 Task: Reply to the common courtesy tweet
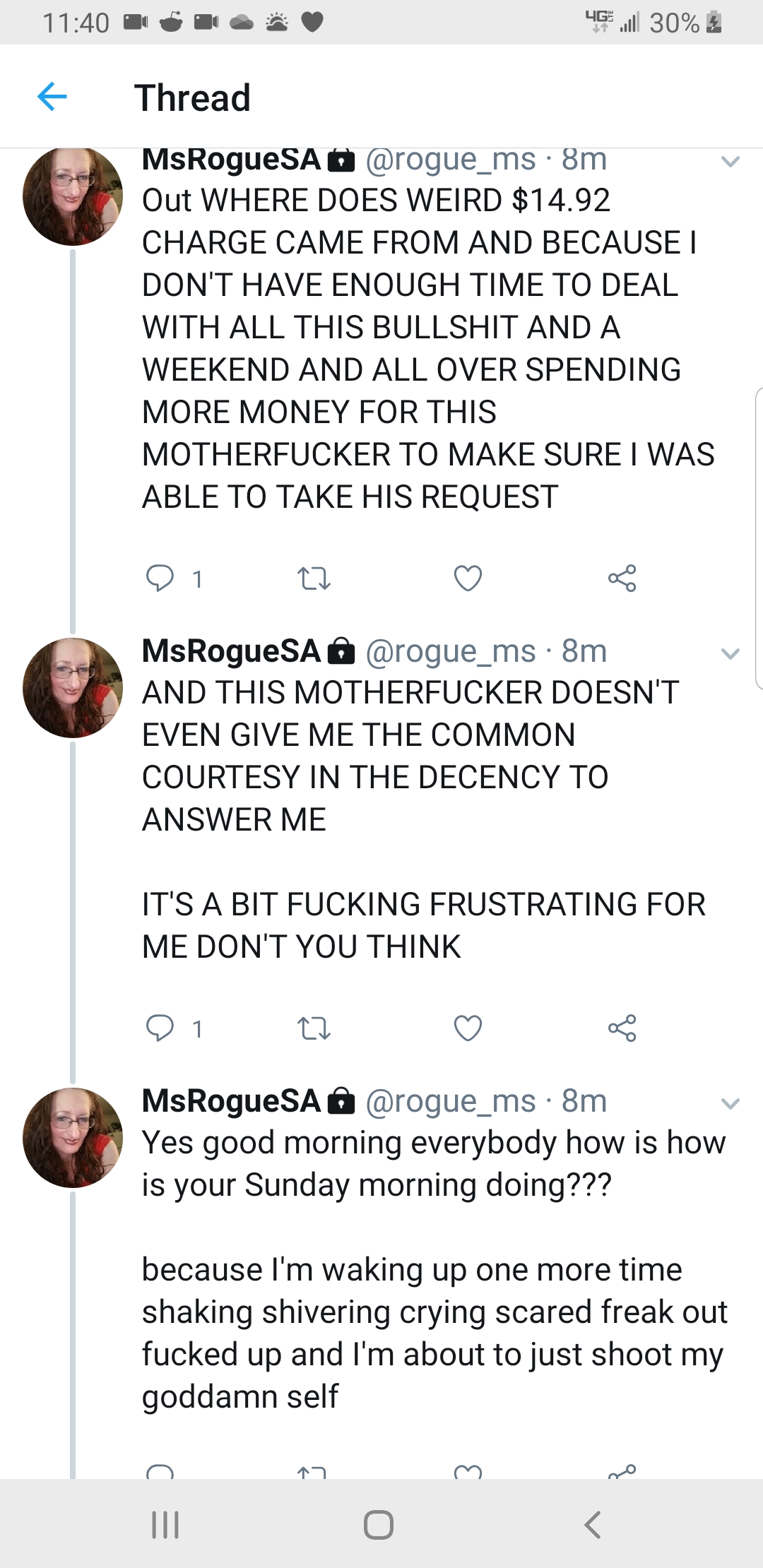pos(160,1028)
